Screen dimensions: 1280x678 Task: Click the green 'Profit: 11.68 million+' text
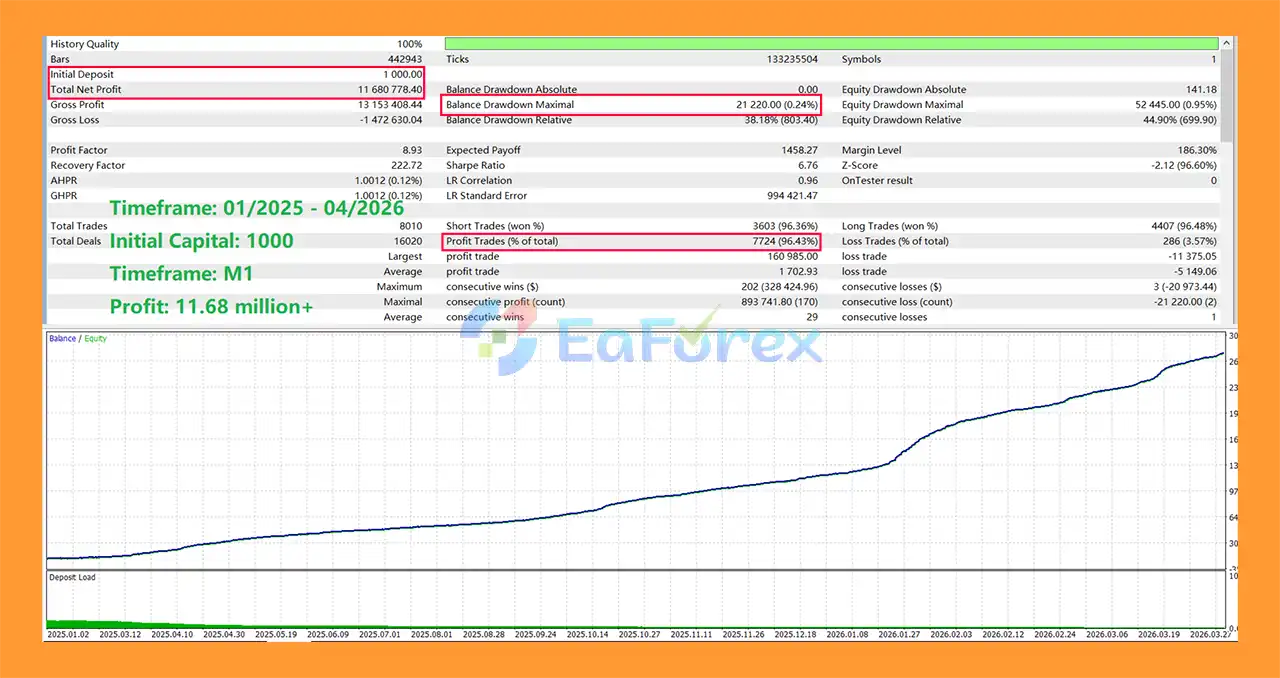[x=211, y=307]
